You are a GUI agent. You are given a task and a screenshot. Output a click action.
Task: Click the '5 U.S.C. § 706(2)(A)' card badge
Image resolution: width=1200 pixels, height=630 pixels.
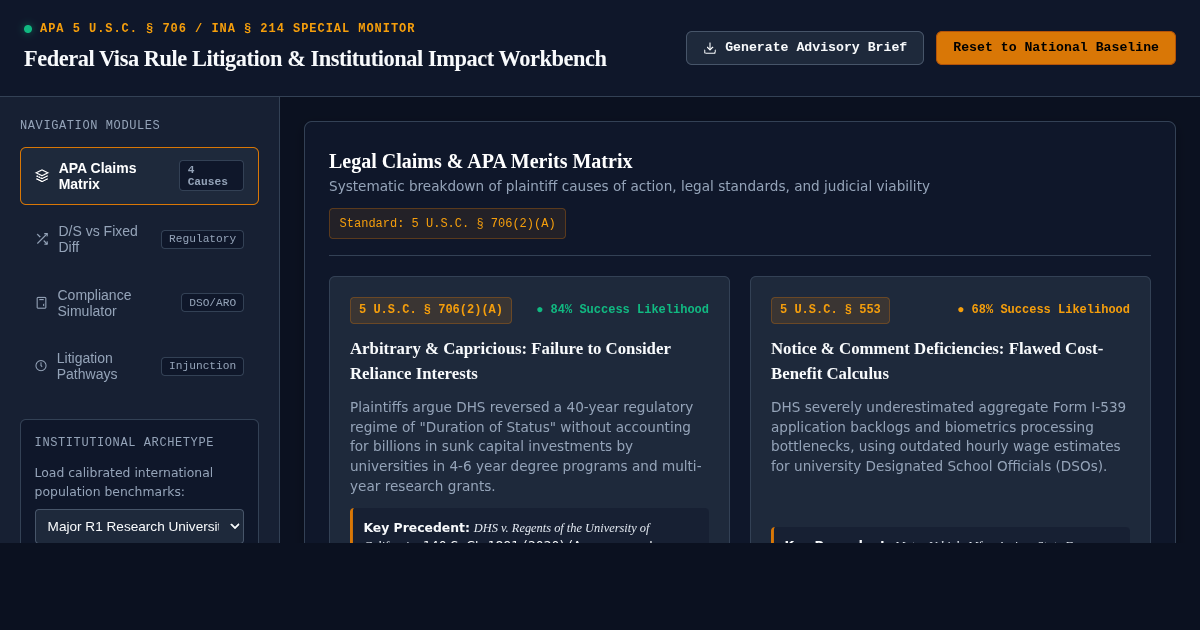(431, 310)
